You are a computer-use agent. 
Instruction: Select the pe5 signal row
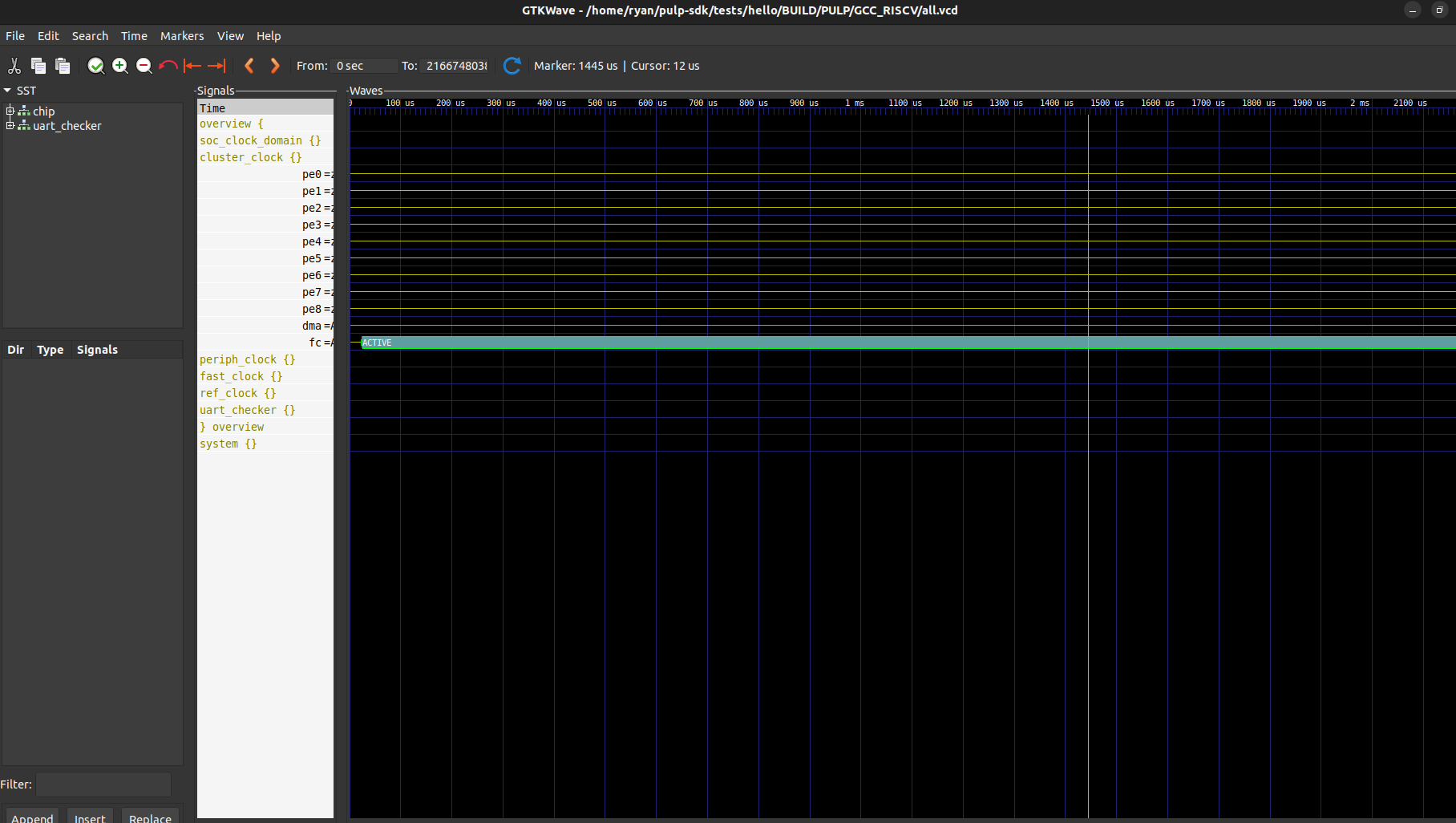click(265, 258)
